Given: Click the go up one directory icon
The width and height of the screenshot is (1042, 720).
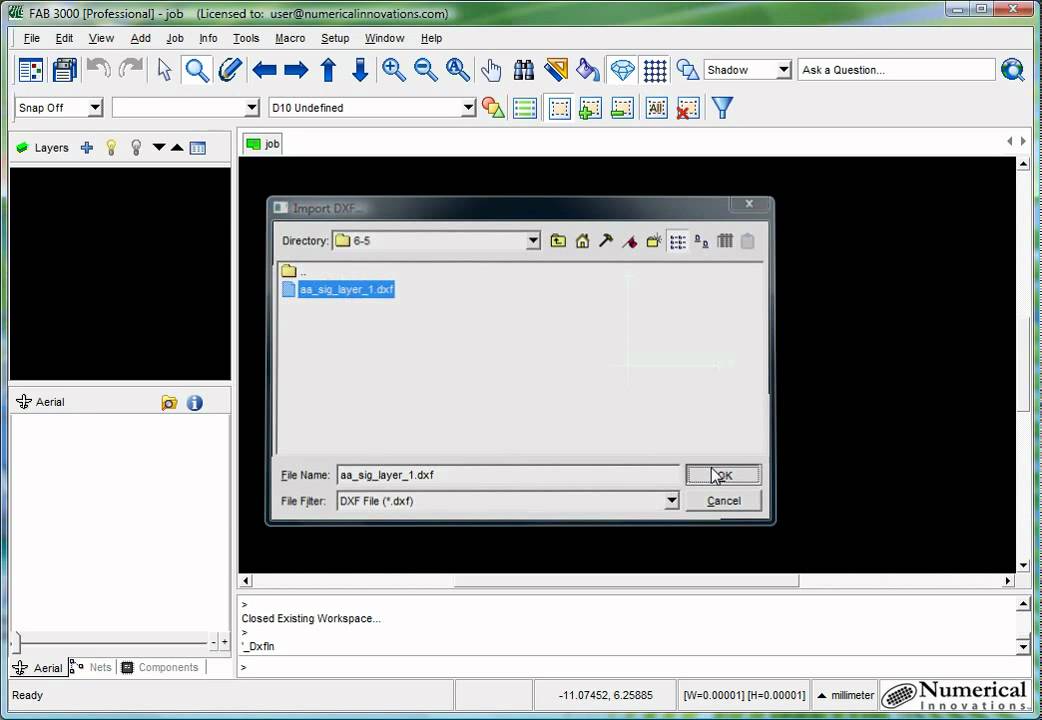Looking at the screenshot, I should (x=558, y=241).
